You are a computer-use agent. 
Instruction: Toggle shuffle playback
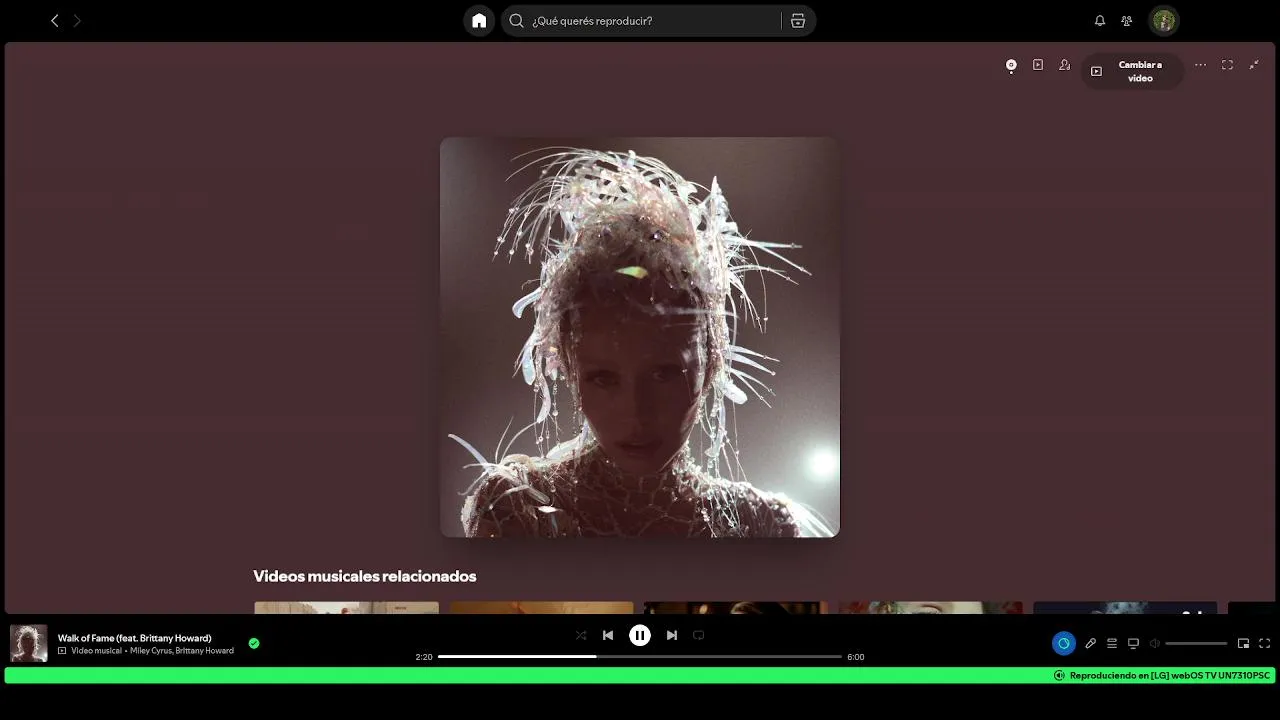pyautogui.click(x=581, y=635)
